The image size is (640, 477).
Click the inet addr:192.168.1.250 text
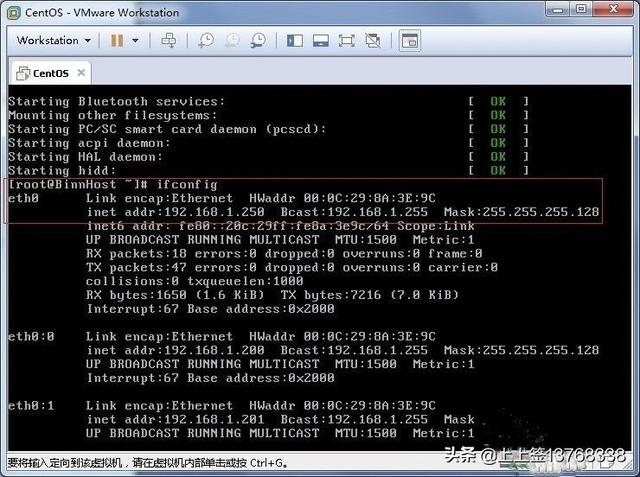pos(176,212)
